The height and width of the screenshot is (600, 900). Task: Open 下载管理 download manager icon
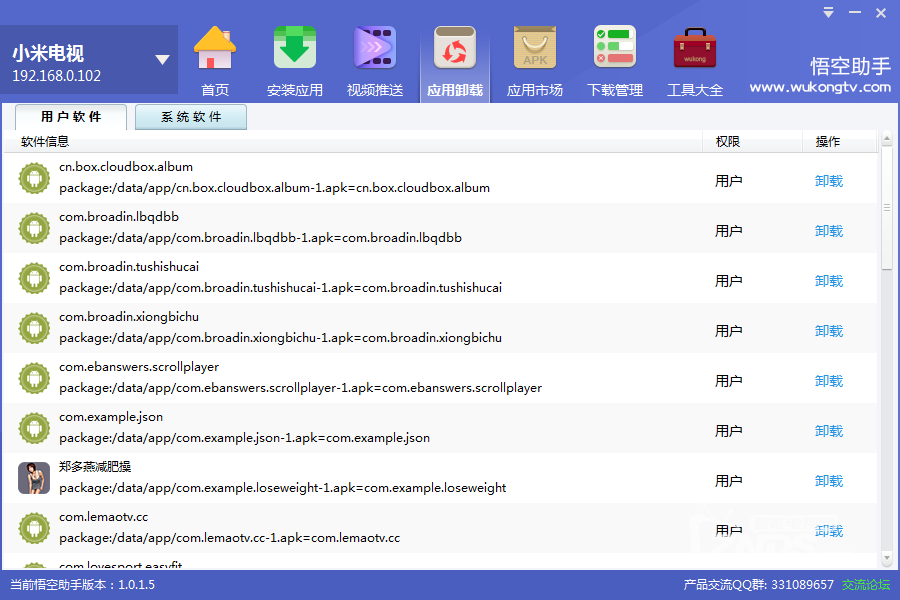point(615,48)
